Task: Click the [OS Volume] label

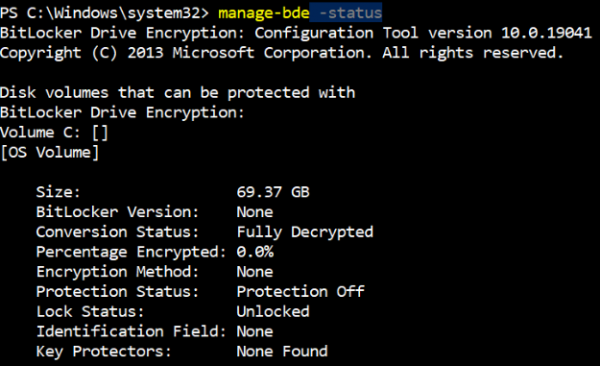Action: click(49, 152)
